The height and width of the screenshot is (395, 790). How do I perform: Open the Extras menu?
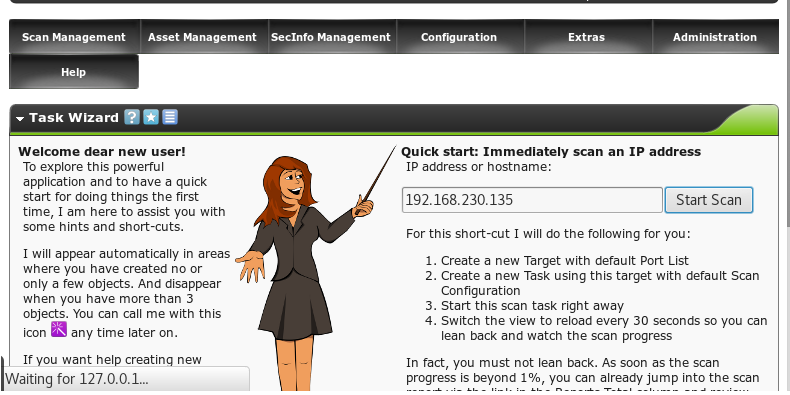point(586,37)
